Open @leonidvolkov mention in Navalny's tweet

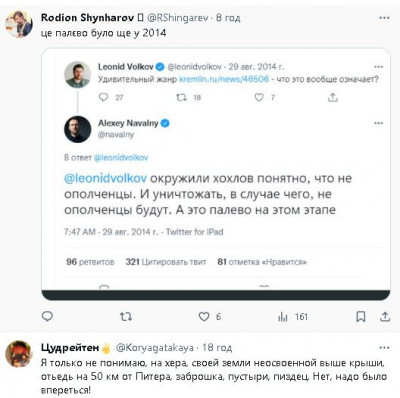tap(105, 178)
